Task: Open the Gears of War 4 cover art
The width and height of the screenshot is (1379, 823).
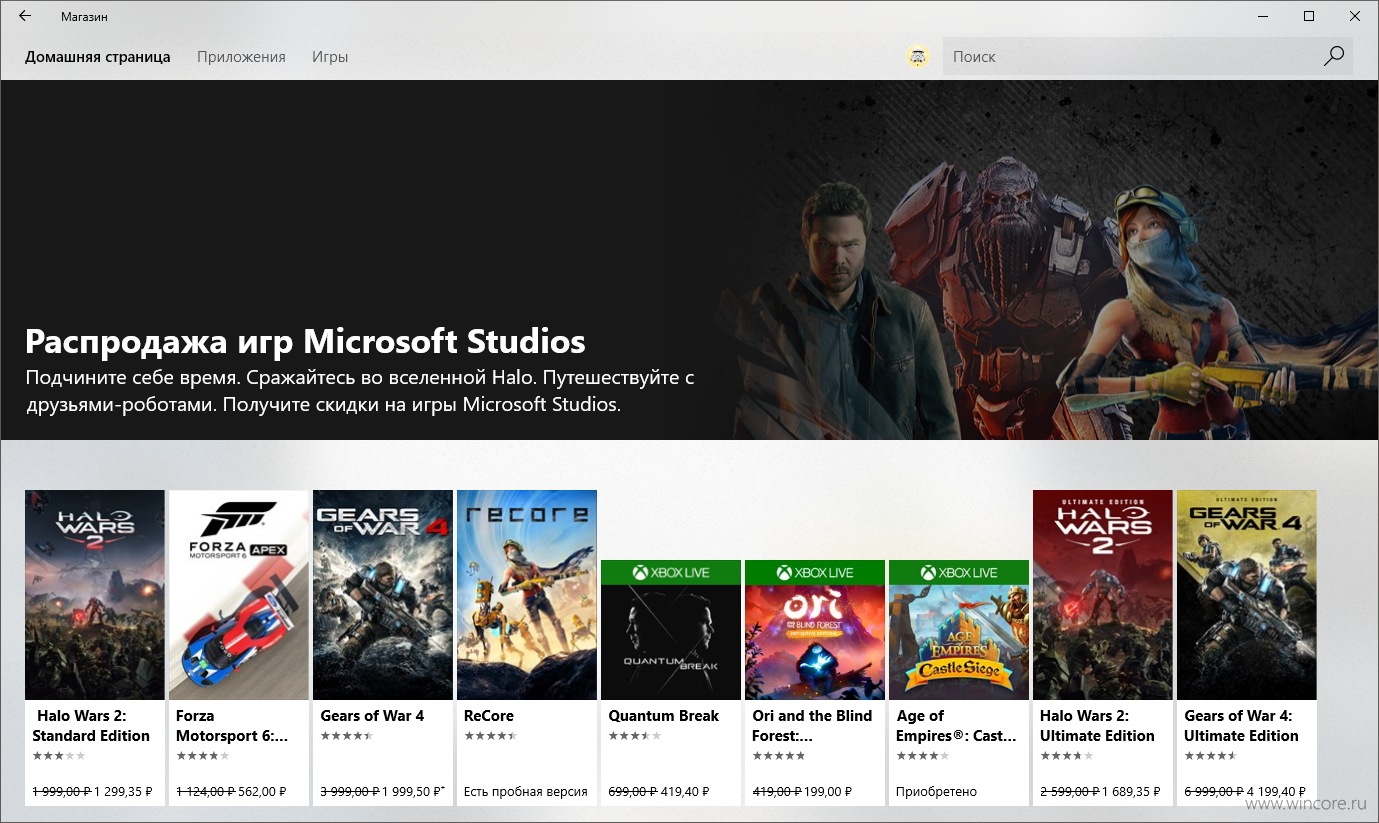Action: [383, 595]
